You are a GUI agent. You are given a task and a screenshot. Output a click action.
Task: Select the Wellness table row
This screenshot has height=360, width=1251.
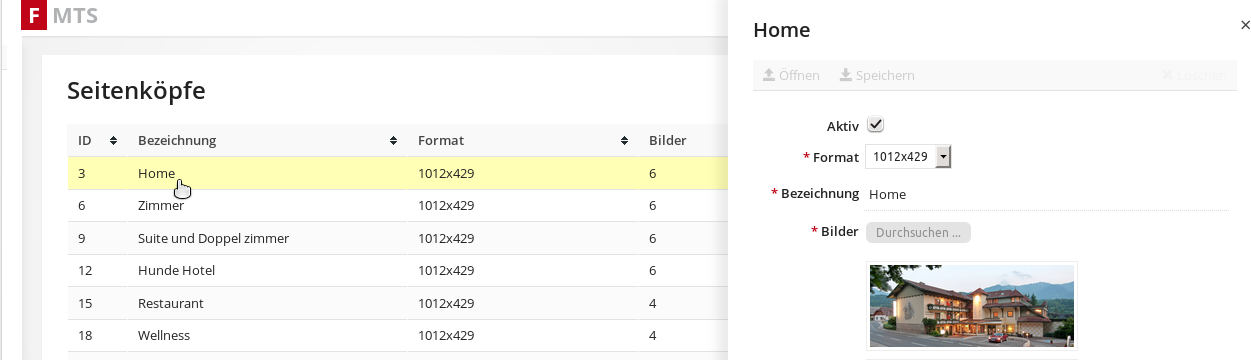click(x=397, y=335)
